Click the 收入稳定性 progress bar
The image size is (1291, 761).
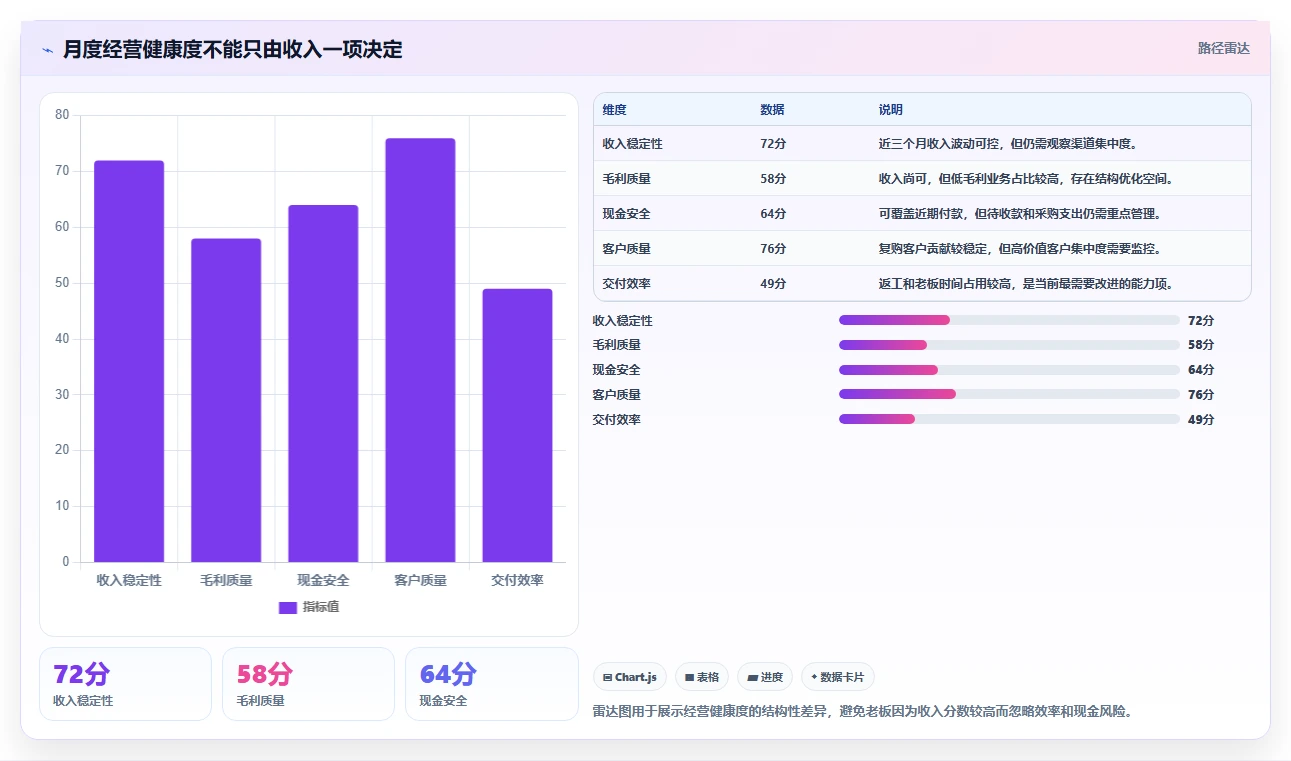(x=1009, y=320)
